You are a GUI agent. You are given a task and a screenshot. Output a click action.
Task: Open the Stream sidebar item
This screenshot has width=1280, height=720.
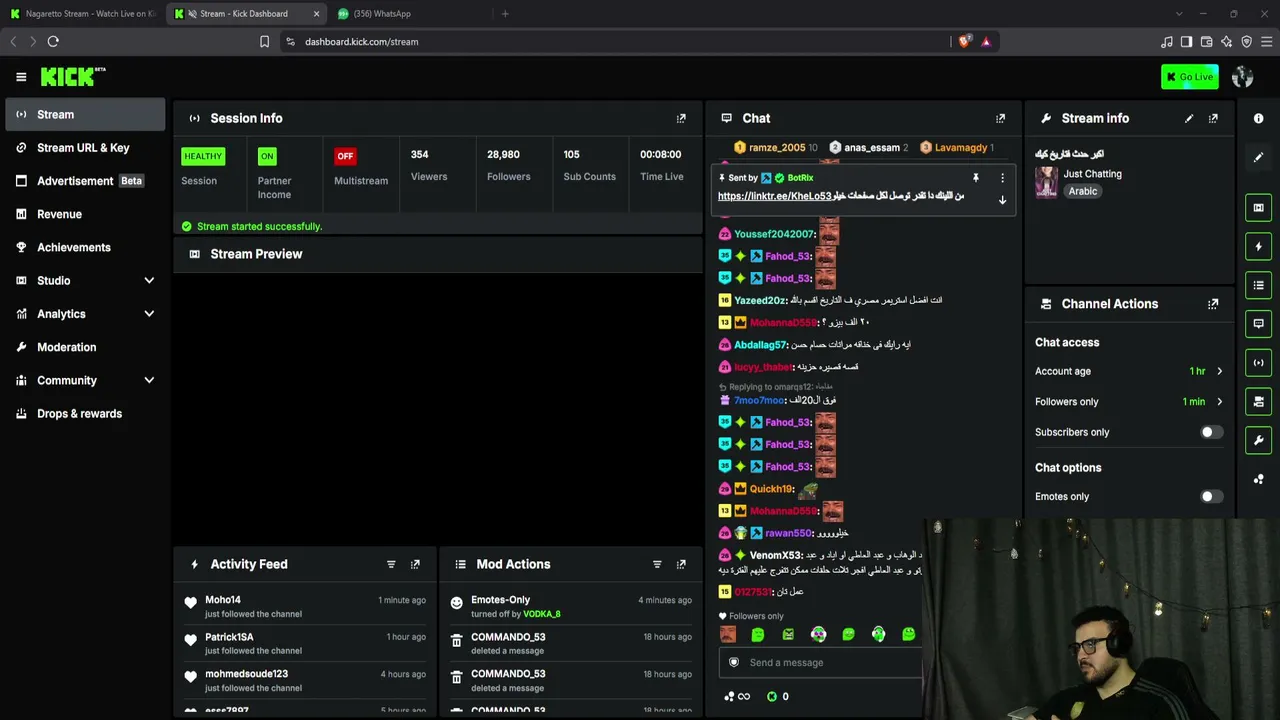85,114
